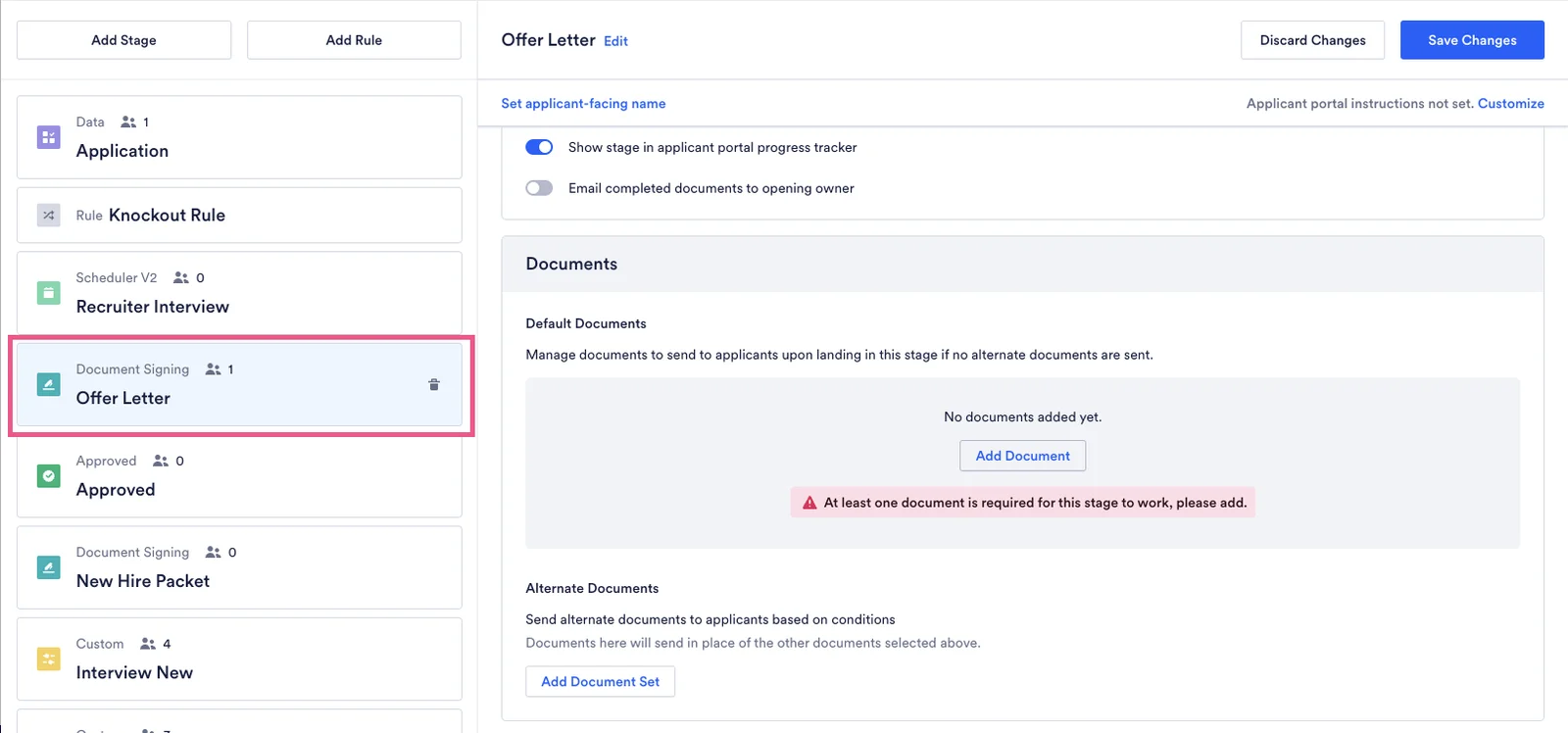Edit the Offer Letter stage name
The width and height of the screenshot is (1568, 733).
[x=615, y=41]
